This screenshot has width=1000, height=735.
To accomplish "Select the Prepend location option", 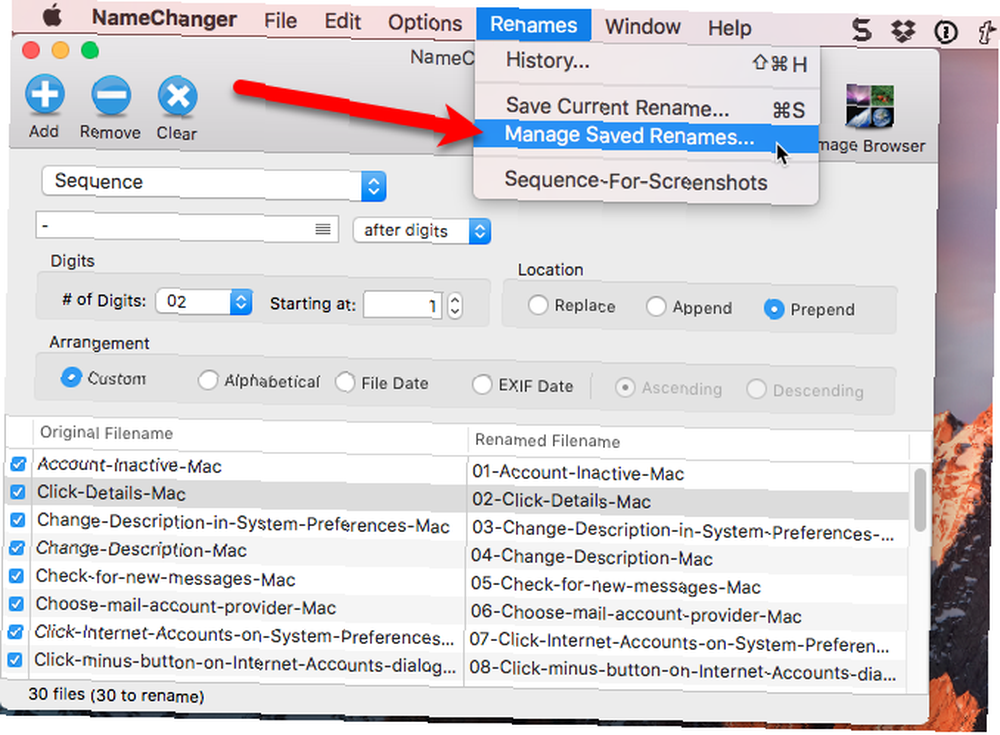I will (774, 309).
